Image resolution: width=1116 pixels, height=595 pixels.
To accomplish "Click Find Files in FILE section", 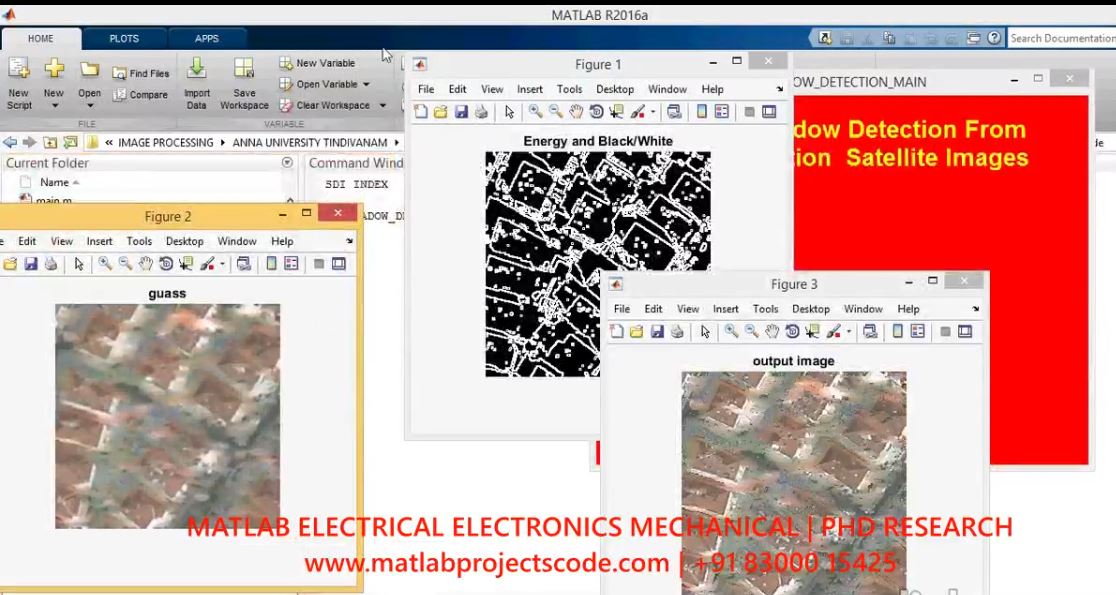I will 141,73.
